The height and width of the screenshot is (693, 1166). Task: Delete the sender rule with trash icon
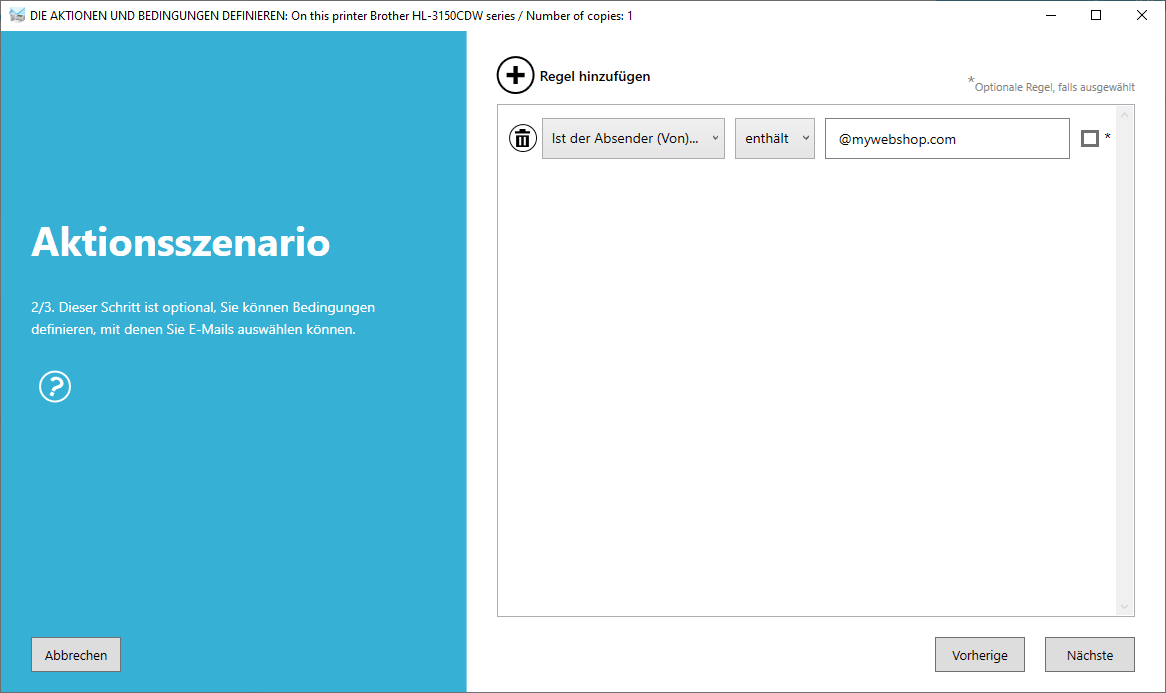[523, 138]
